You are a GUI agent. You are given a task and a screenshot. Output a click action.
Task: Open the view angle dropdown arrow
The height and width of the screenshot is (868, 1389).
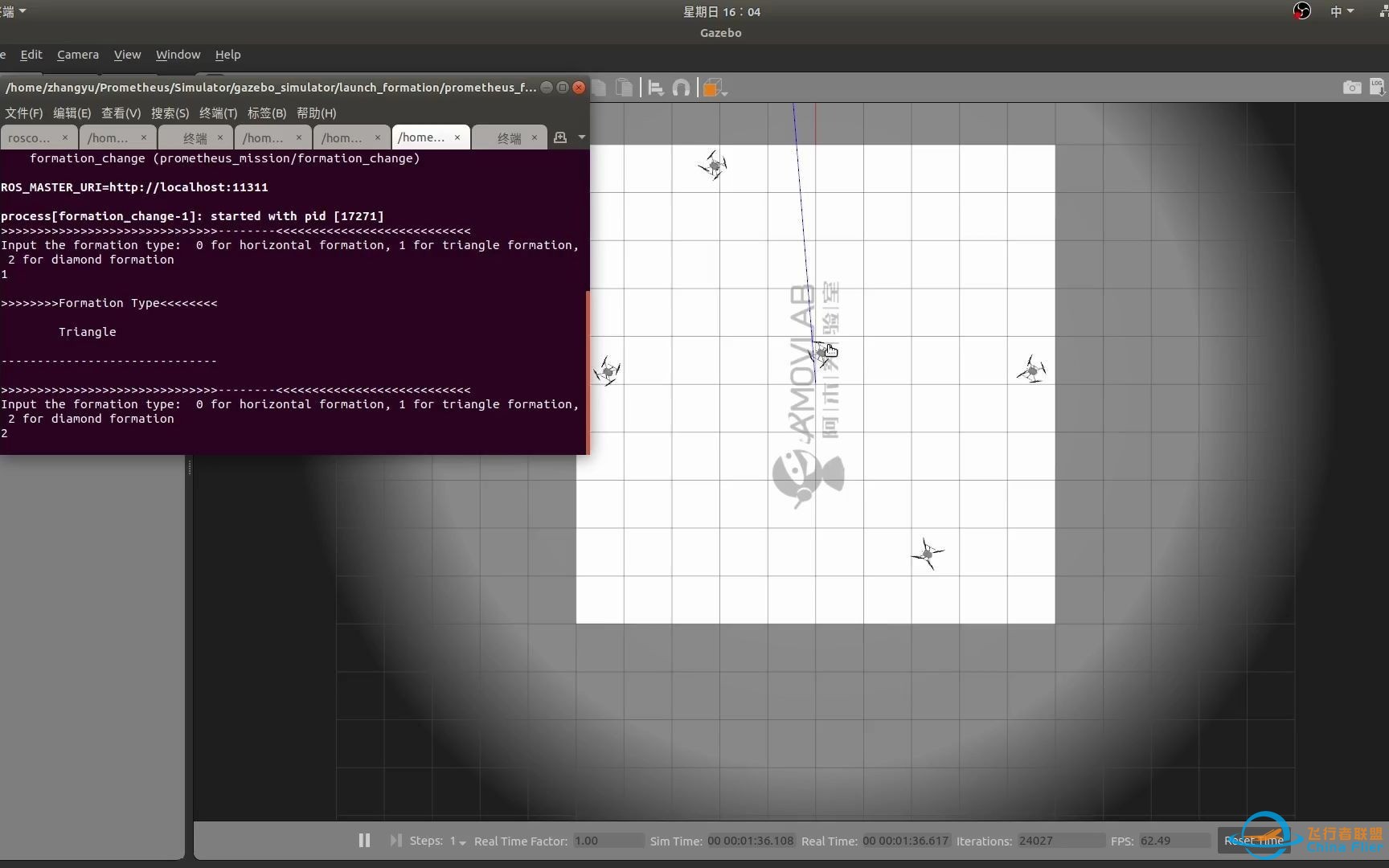click(725, 93)
